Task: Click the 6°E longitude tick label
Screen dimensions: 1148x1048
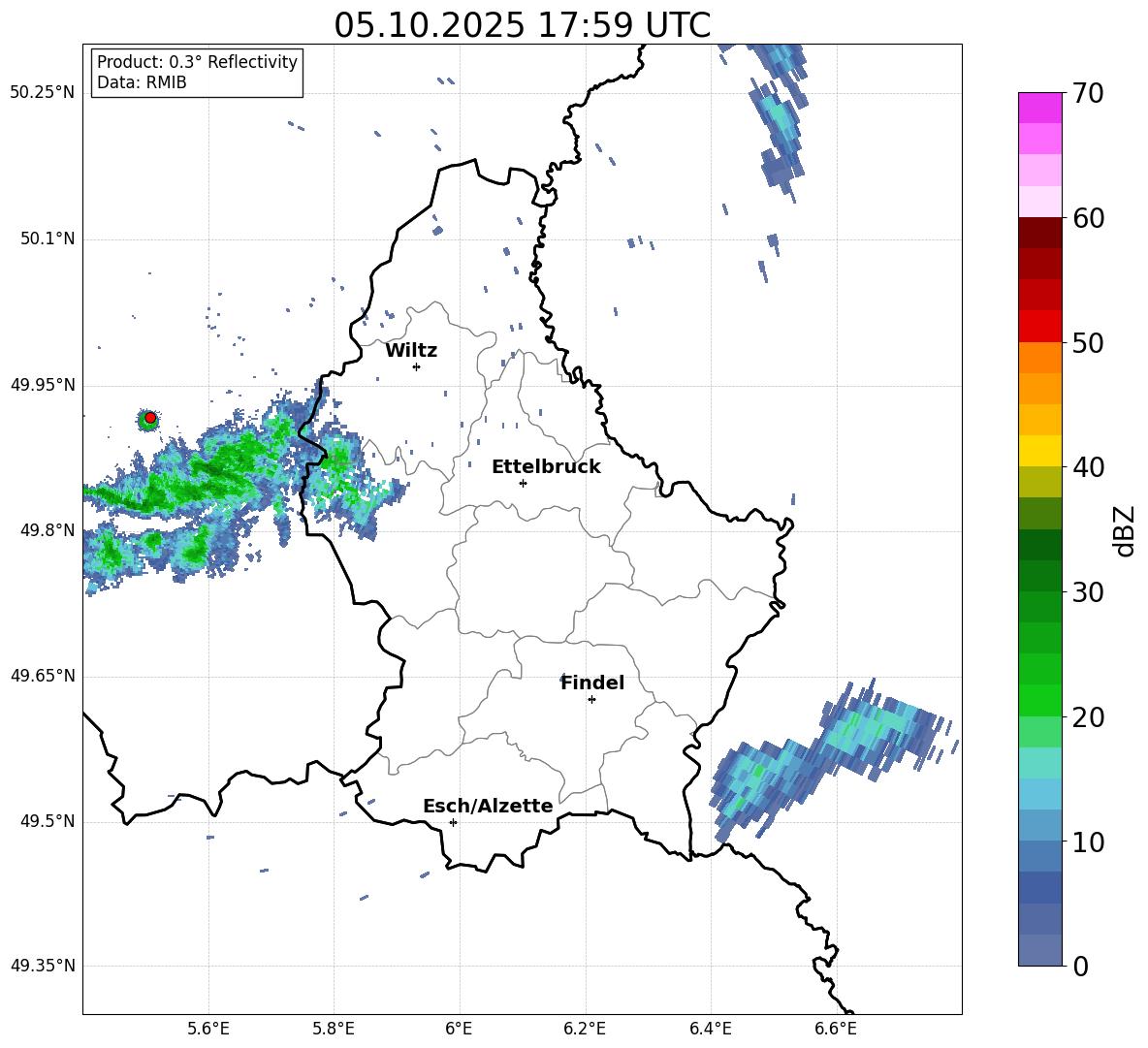Action: click(459, 1029)
